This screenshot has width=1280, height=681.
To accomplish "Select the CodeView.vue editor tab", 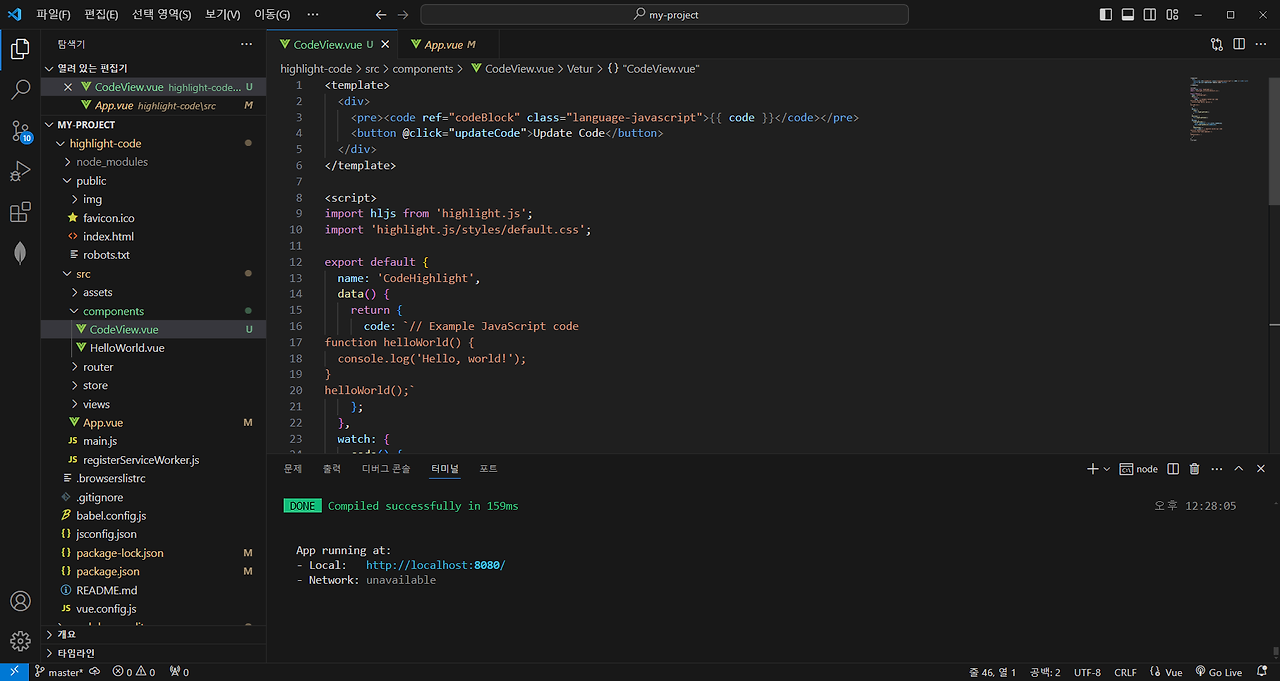I will point(333,44).
